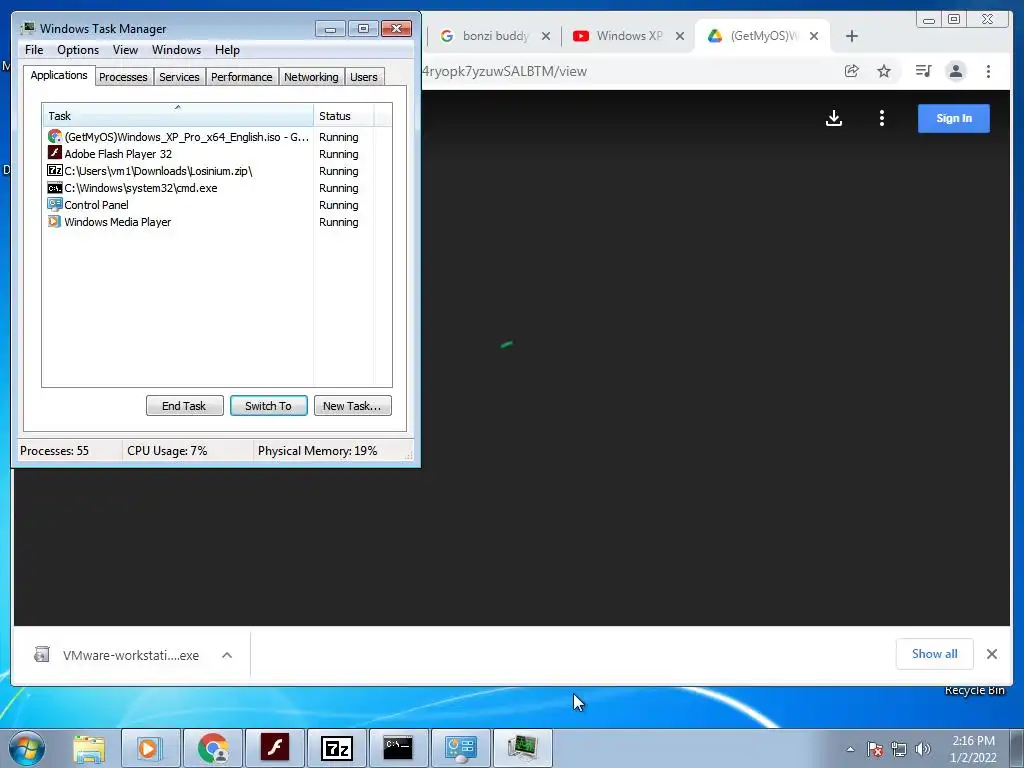Click the Show desktop button

(x=1017, y=748)
